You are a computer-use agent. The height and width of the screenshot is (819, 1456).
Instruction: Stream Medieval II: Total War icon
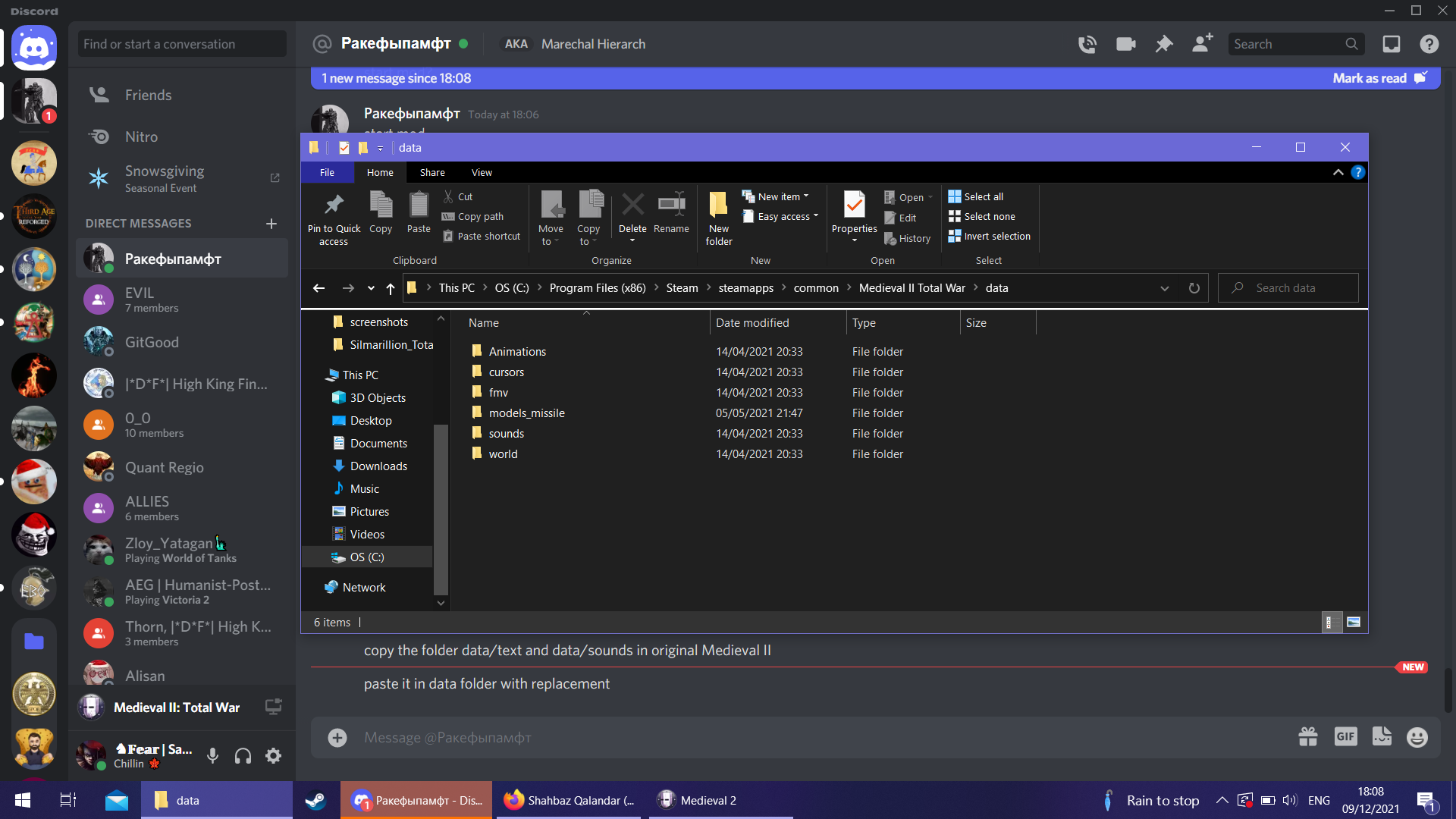coord(274,707)
